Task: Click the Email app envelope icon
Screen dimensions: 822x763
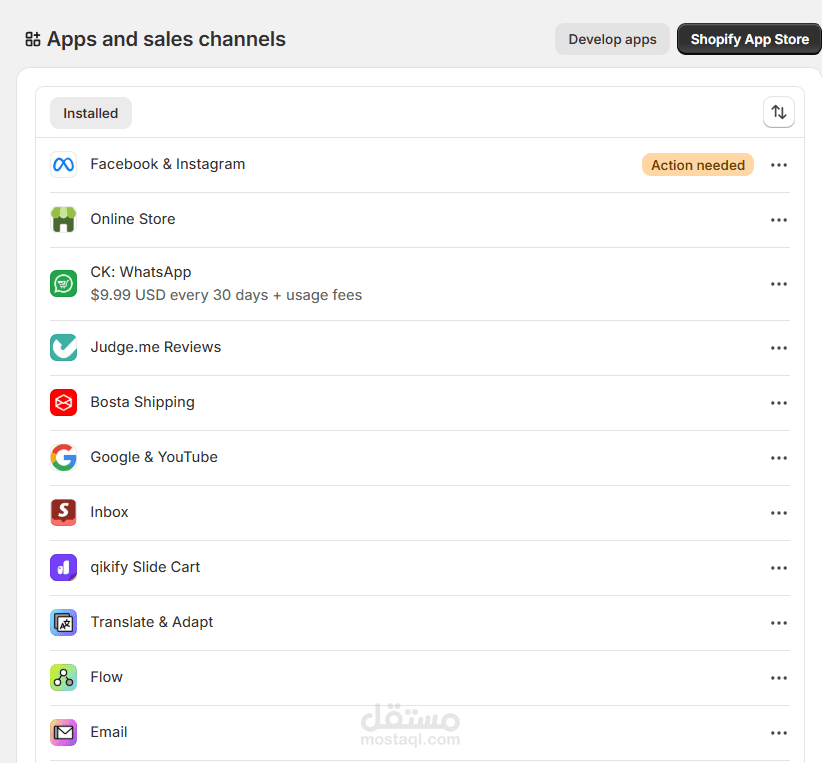Action: [63, 733]
